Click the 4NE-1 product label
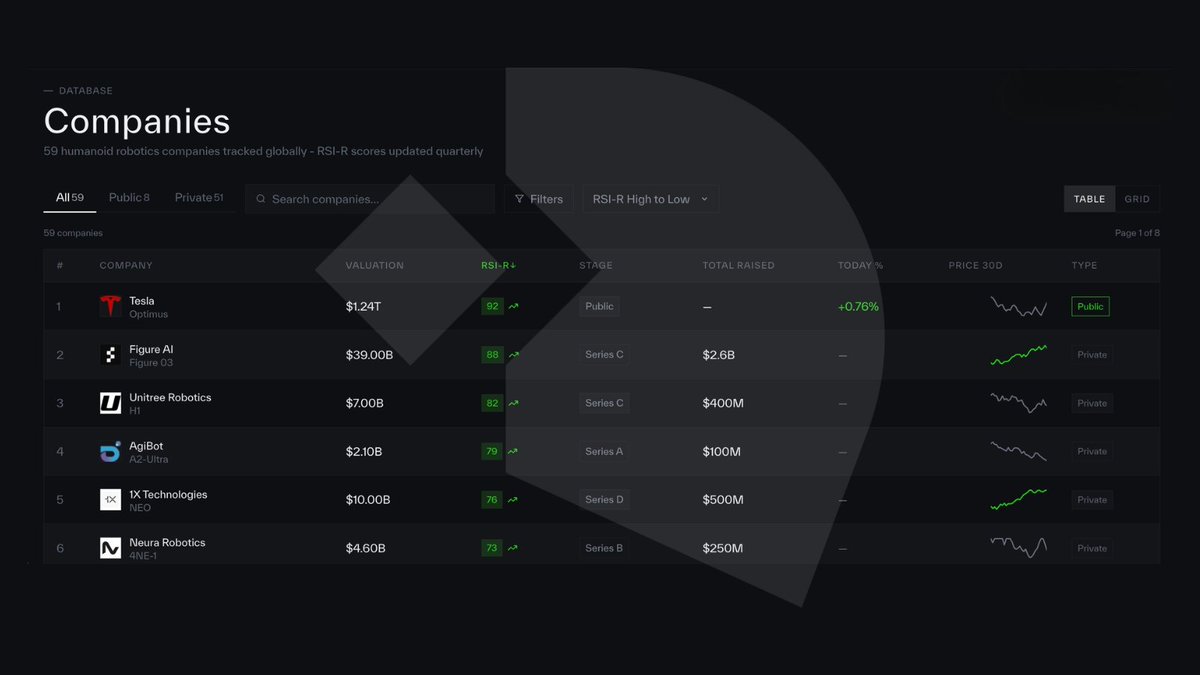The height and width of the screenshot is (675, 1200). [143, 555]
